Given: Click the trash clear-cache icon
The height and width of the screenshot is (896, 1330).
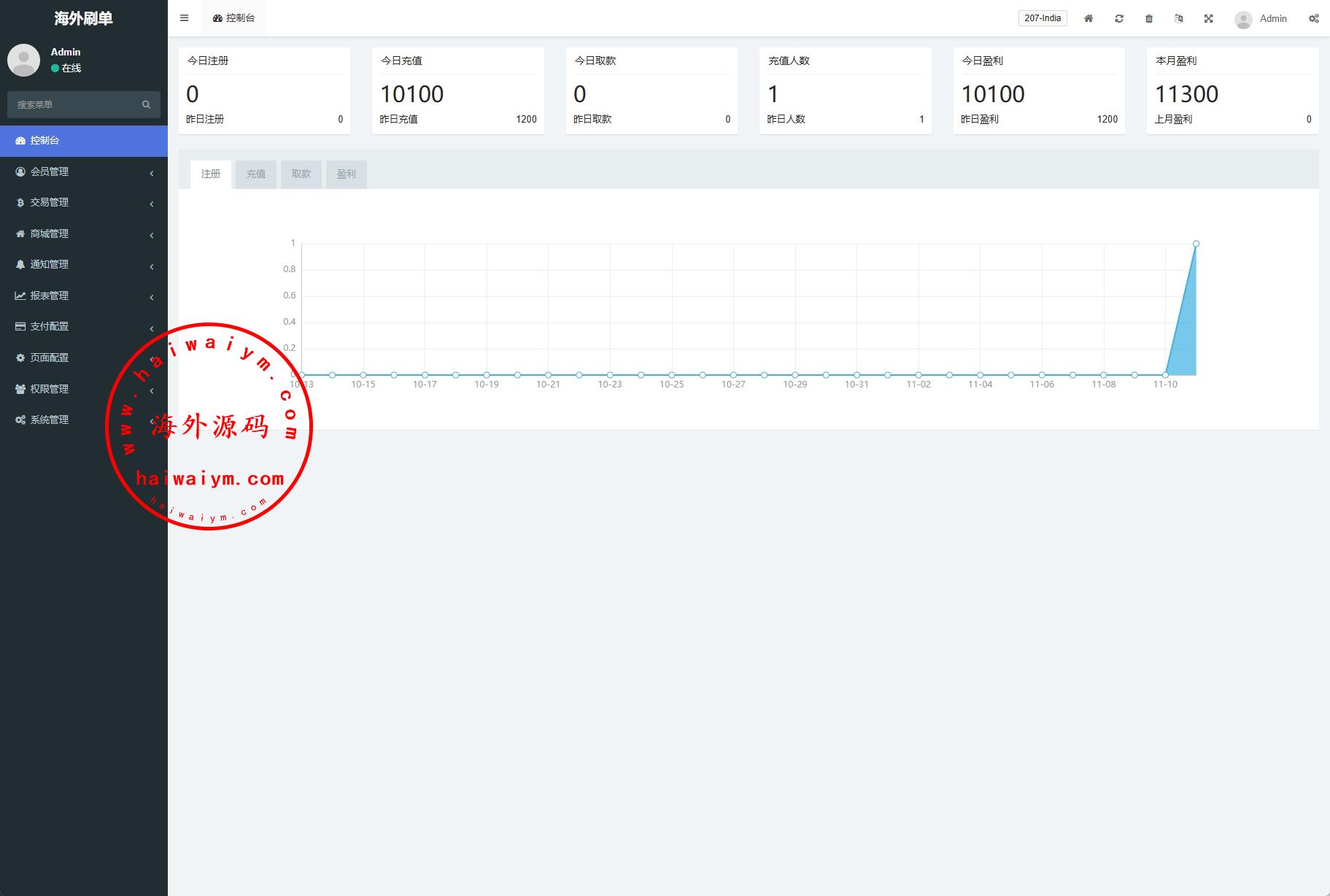Looking at the screenshot, I should point(1149,18).
